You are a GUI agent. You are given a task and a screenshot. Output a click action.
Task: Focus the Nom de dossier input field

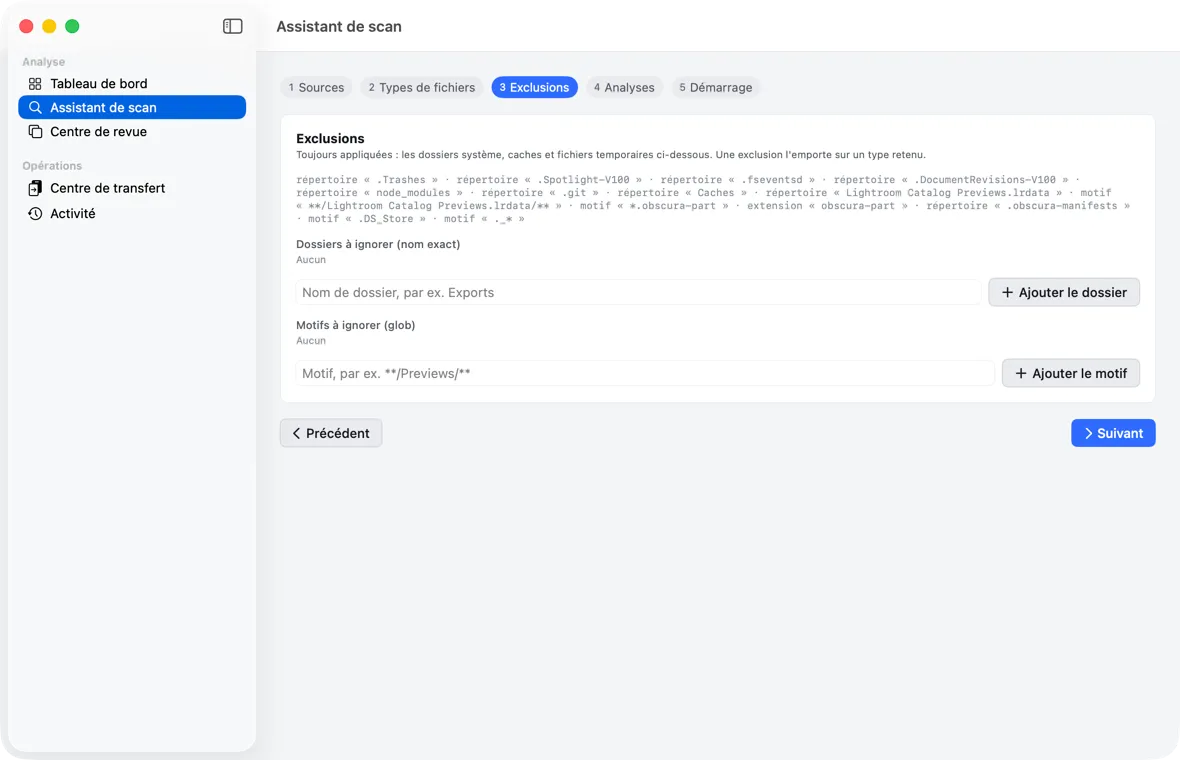(638, 292)
